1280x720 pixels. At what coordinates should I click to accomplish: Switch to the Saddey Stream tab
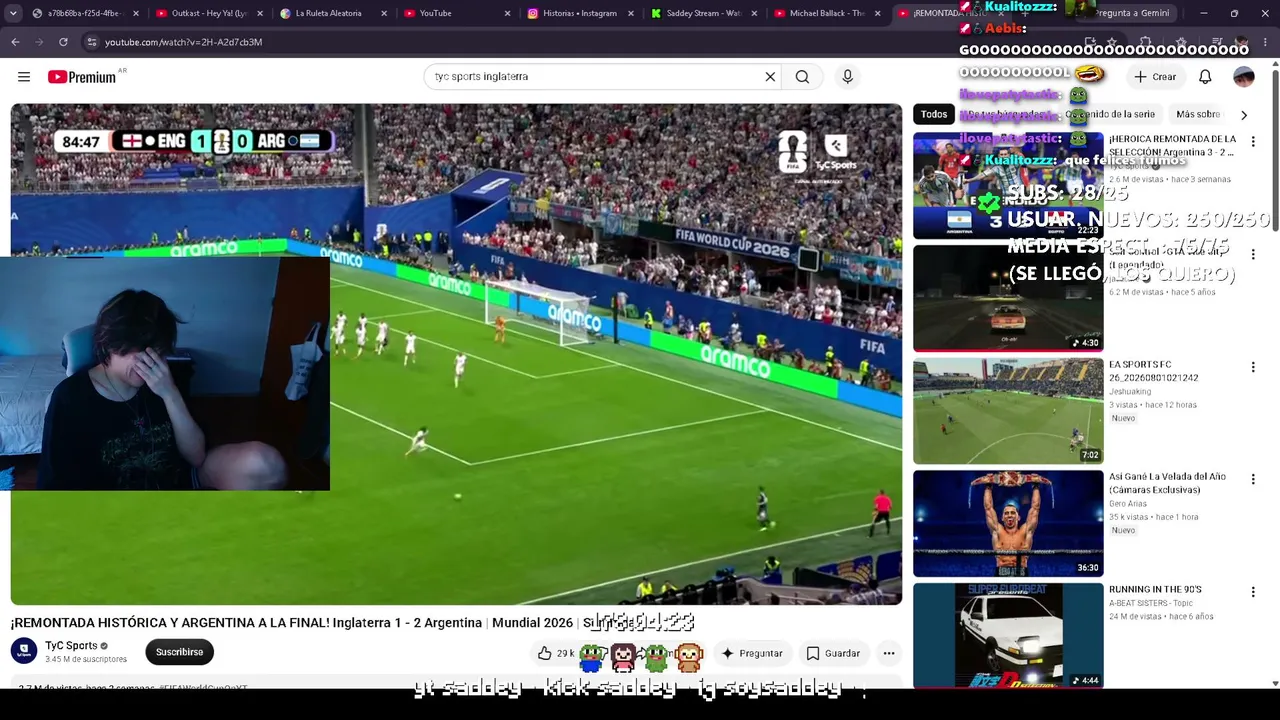pos(703,13)
